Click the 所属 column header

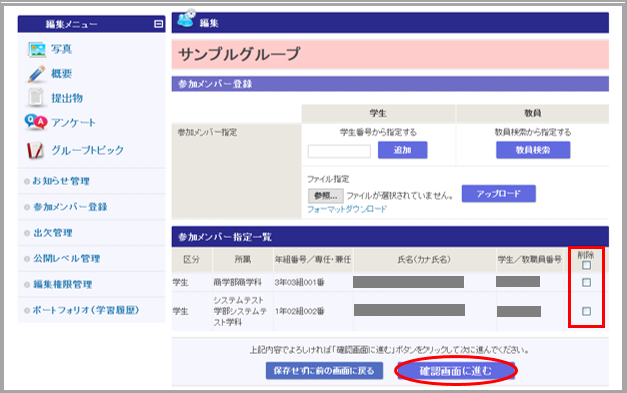[x=243, y=259]
